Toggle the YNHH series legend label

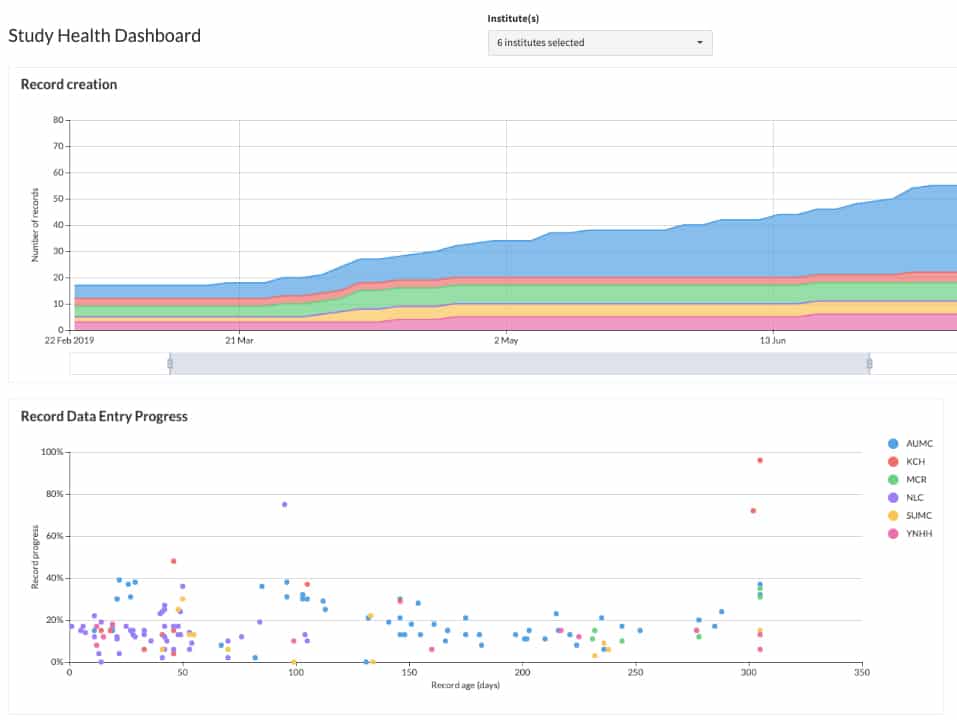[x=918, y=534]
